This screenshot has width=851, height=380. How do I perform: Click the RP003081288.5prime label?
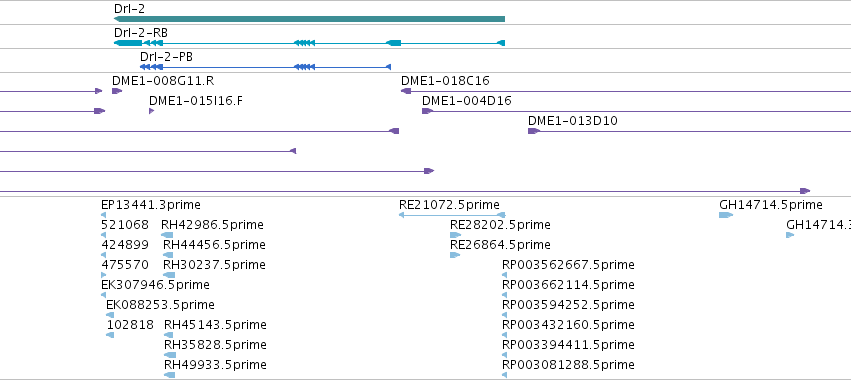tap(568, 364)
